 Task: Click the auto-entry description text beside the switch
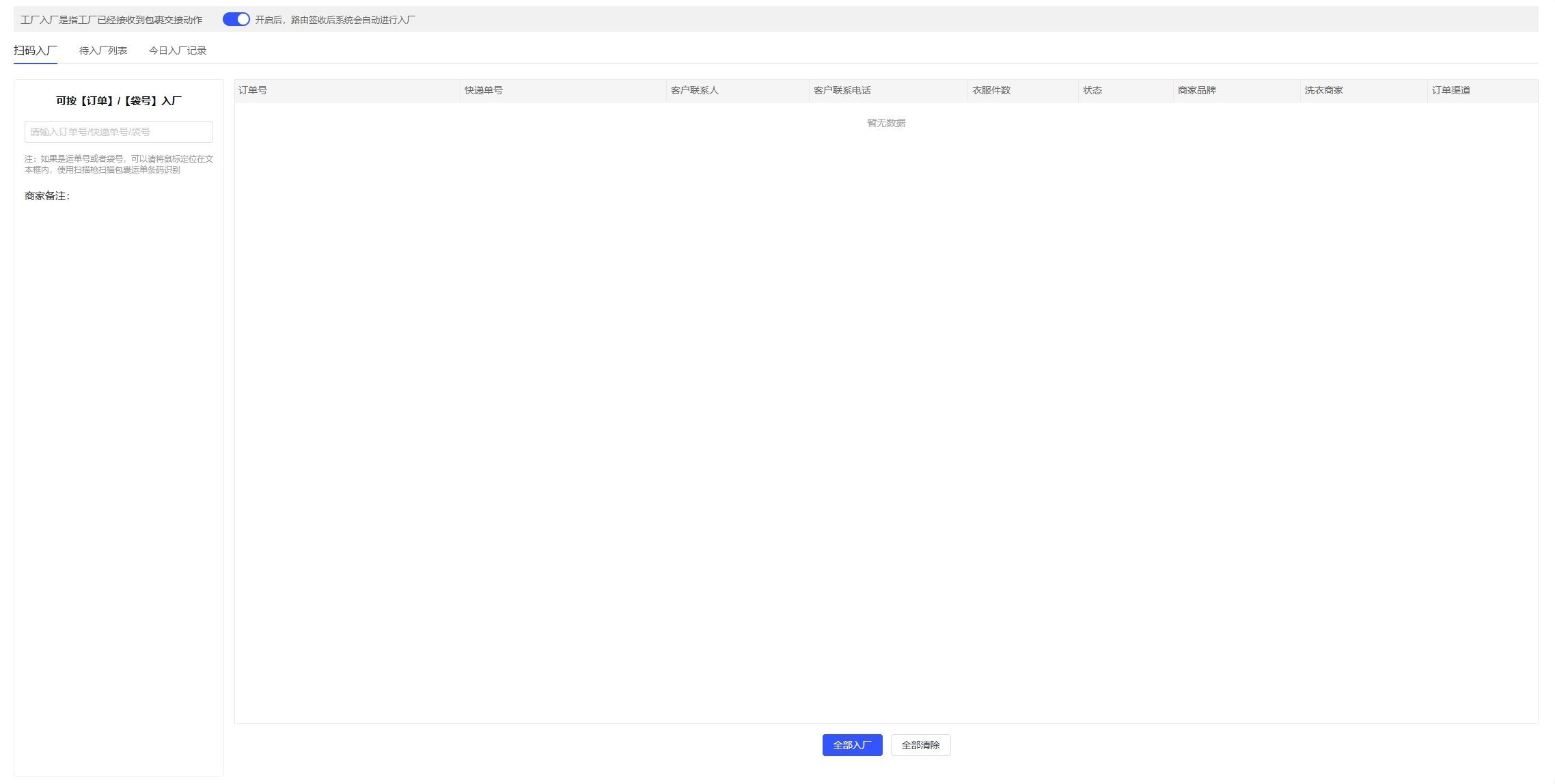coord(335,20)
